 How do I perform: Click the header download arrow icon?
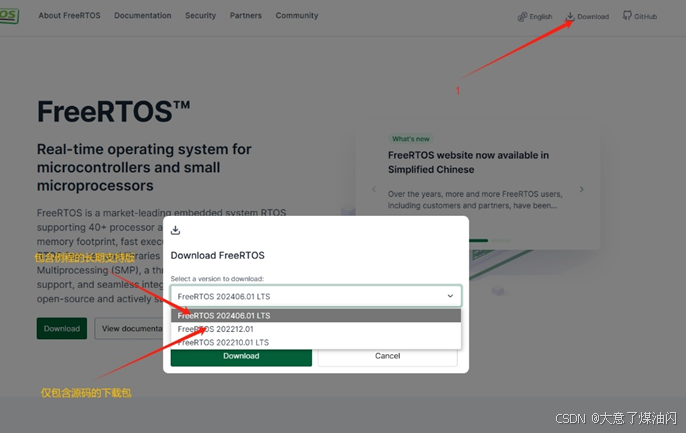570,17
